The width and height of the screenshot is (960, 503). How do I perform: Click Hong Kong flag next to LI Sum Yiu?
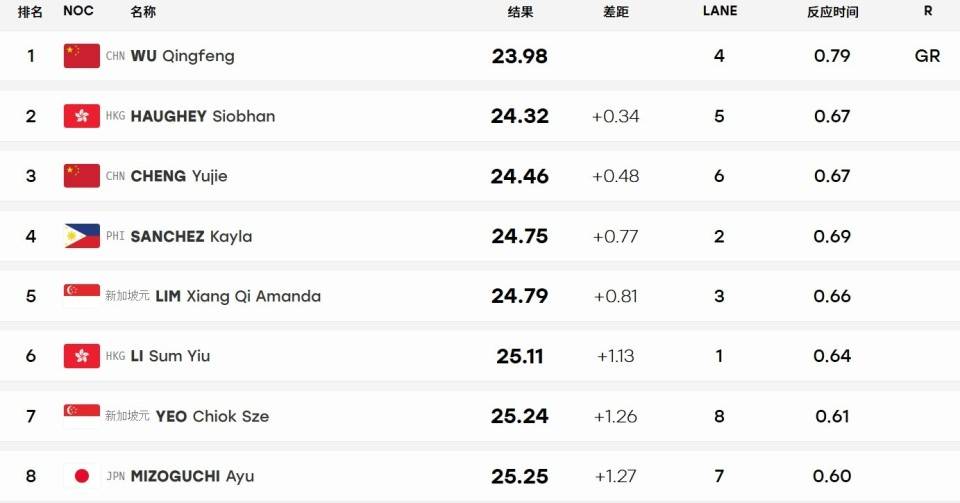(x=81, y=356)
